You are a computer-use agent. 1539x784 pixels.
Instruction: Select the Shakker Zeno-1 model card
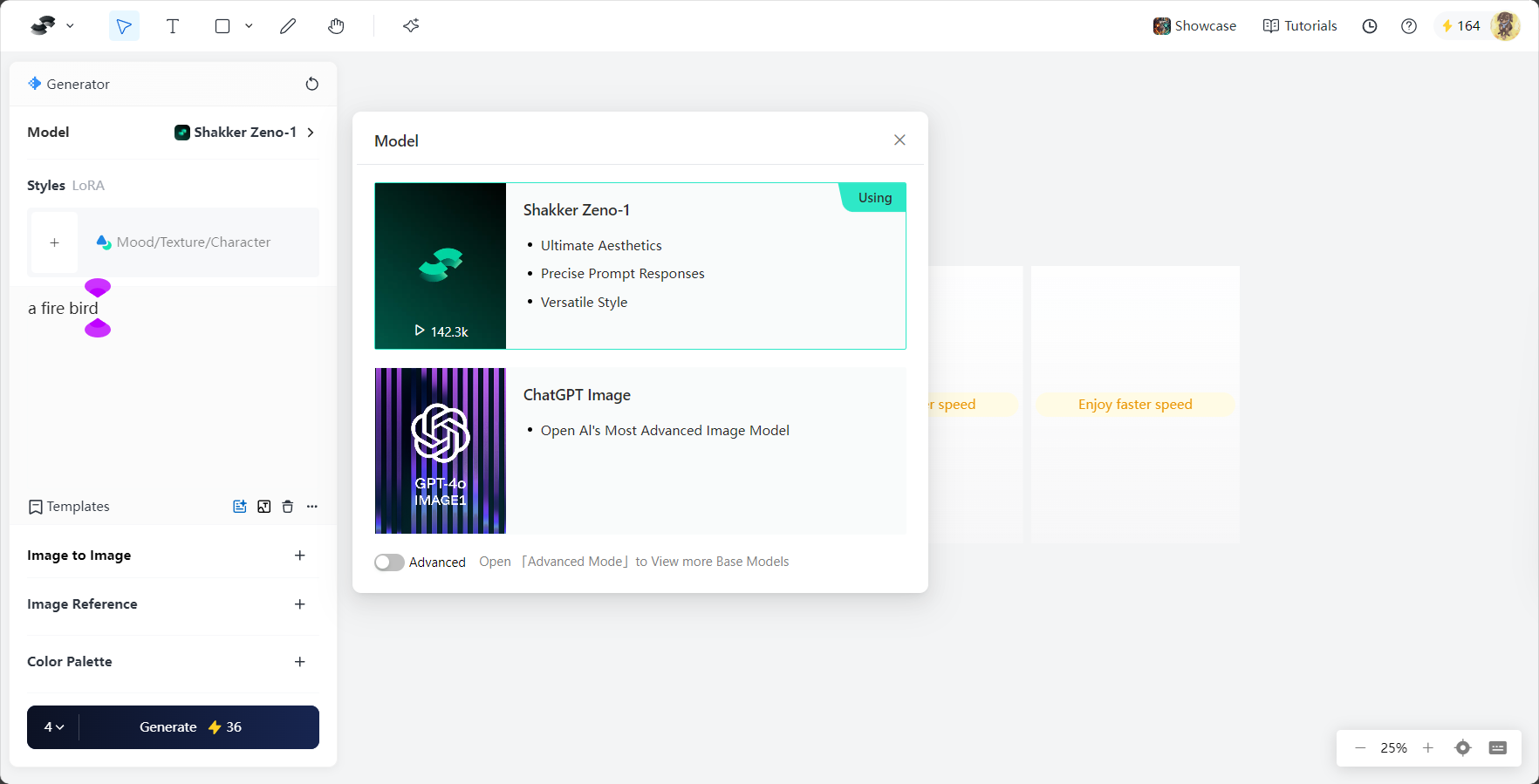coord(640,266)
